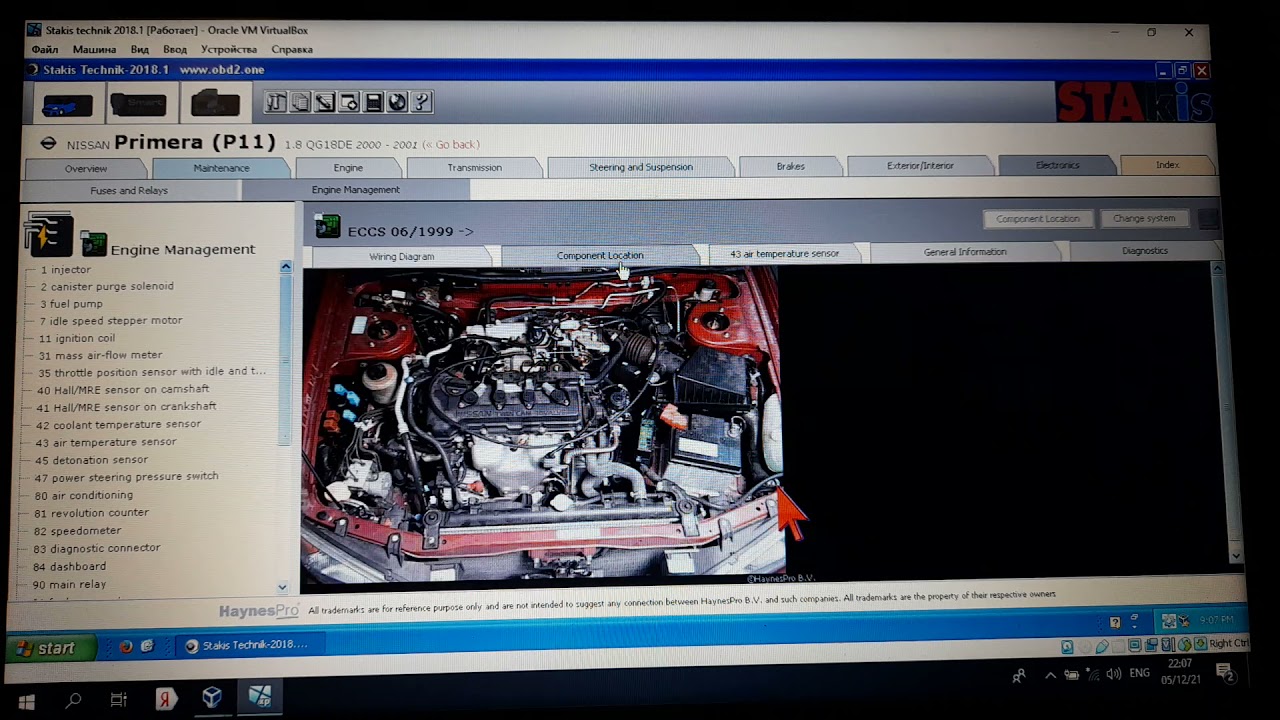The height and width of the screenshot is (720, 1280).
Task: Open the Windows XP start button
Action: pos(50,648)
